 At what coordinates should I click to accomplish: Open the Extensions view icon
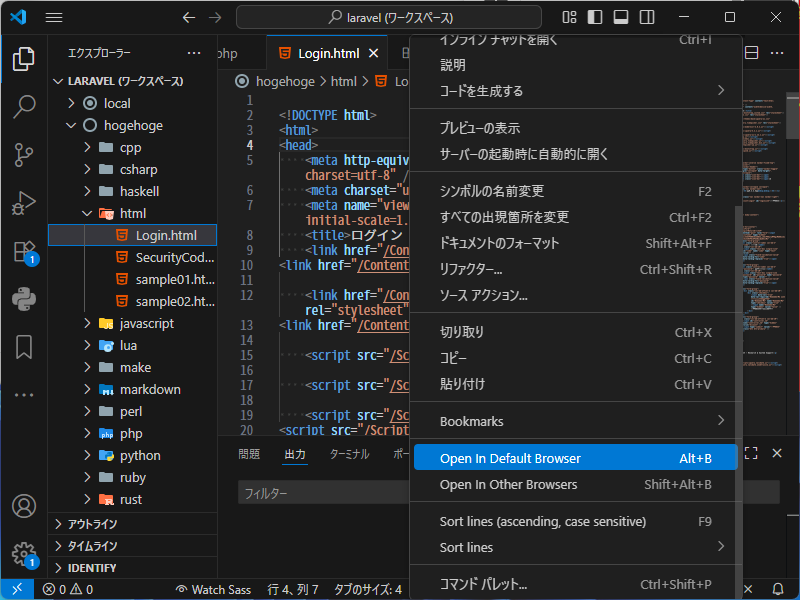24,251
